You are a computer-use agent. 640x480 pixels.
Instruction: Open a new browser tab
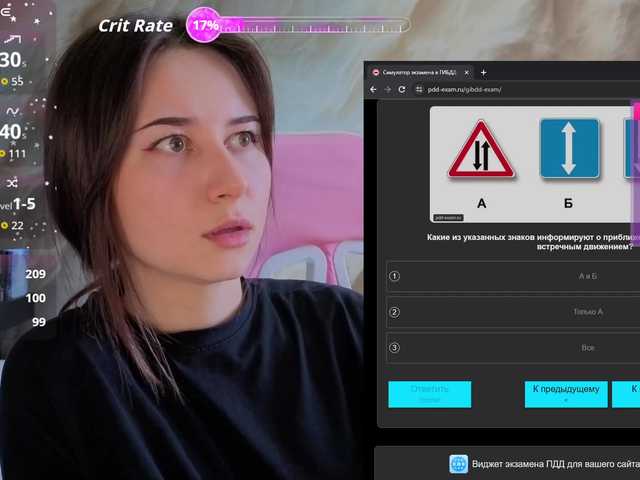point(483,73)
